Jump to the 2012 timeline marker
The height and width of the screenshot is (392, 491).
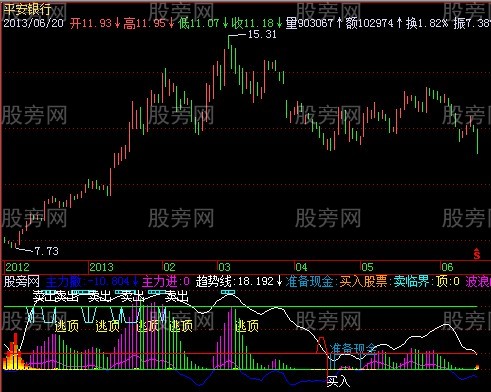pyautogui.click(x=17, y=267)
